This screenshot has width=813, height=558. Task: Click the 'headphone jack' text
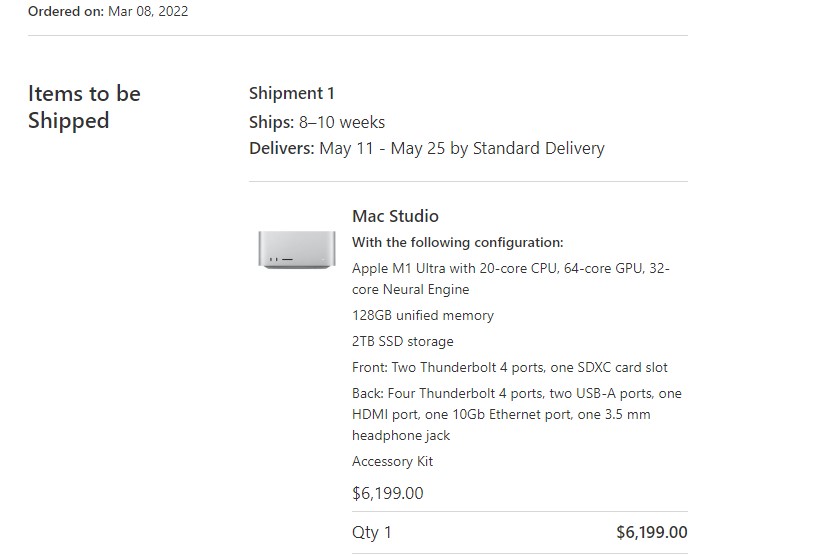point(400,435)
